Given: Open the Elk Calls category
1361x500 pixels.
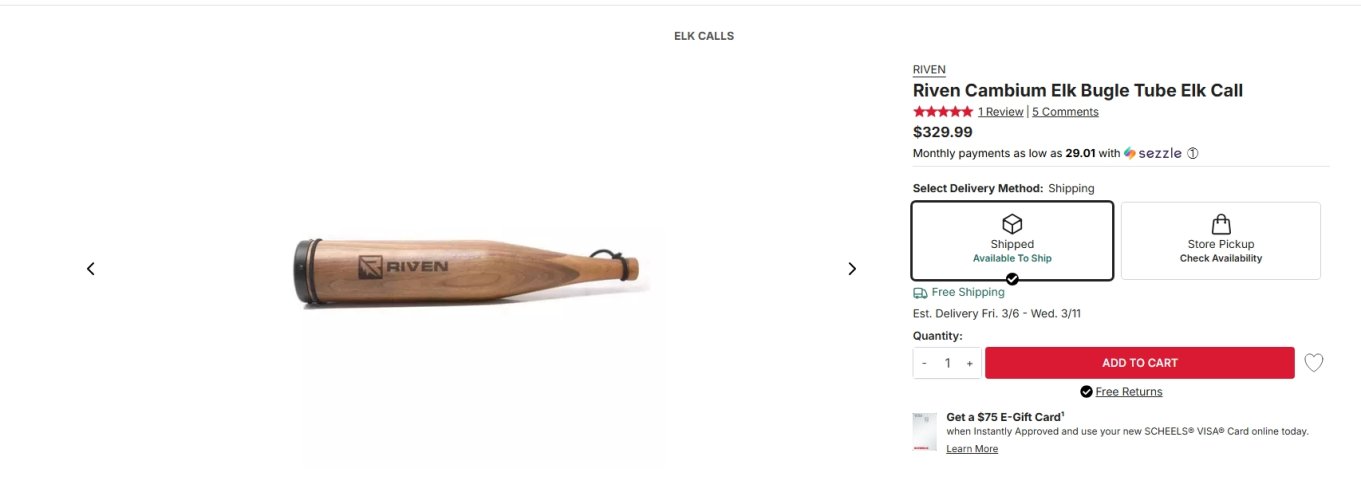Looking at the screenshot, I should point(704,36).
